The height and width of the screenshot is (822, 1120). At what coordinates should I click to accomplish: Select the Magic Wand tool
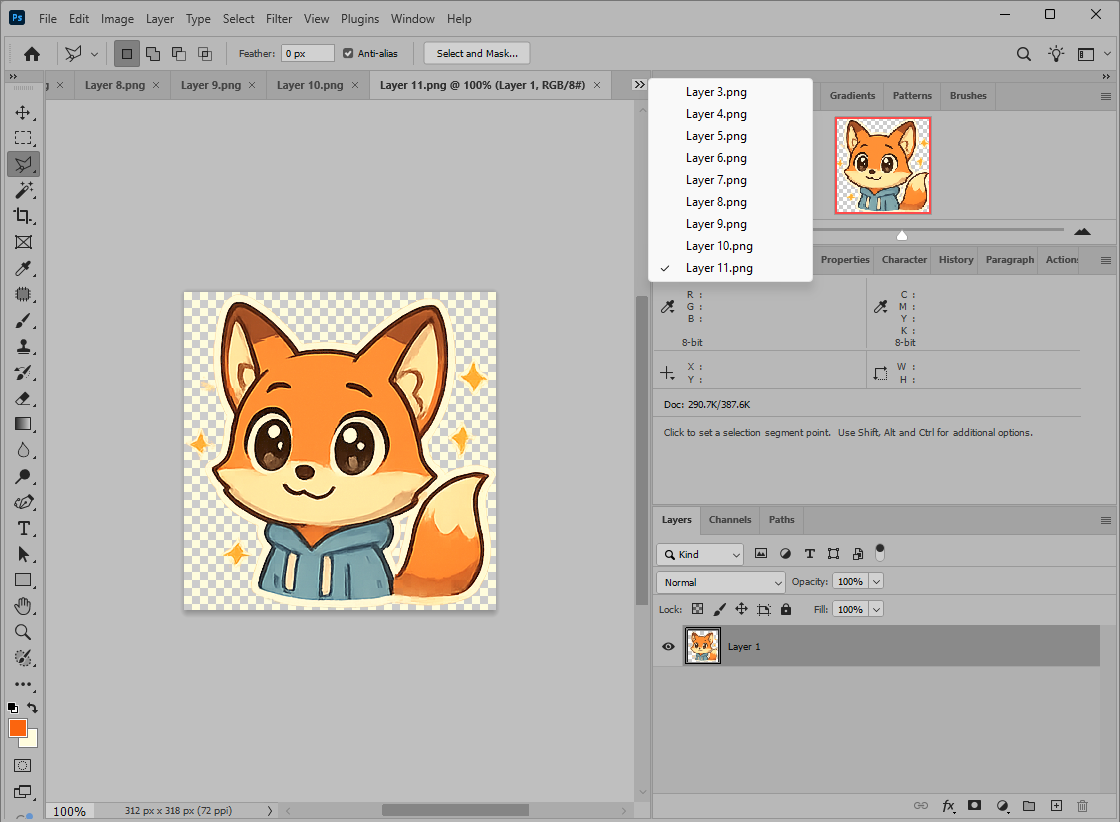23,190
